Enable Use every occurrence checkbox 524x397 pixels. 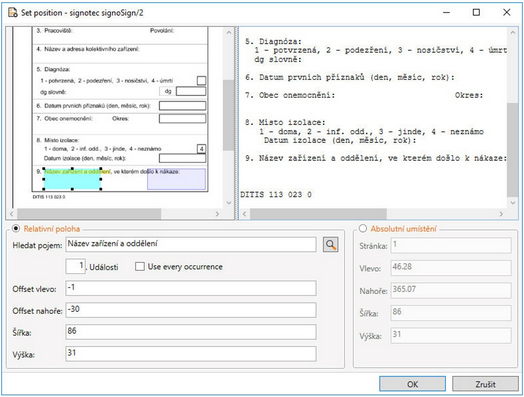(140, 267)
